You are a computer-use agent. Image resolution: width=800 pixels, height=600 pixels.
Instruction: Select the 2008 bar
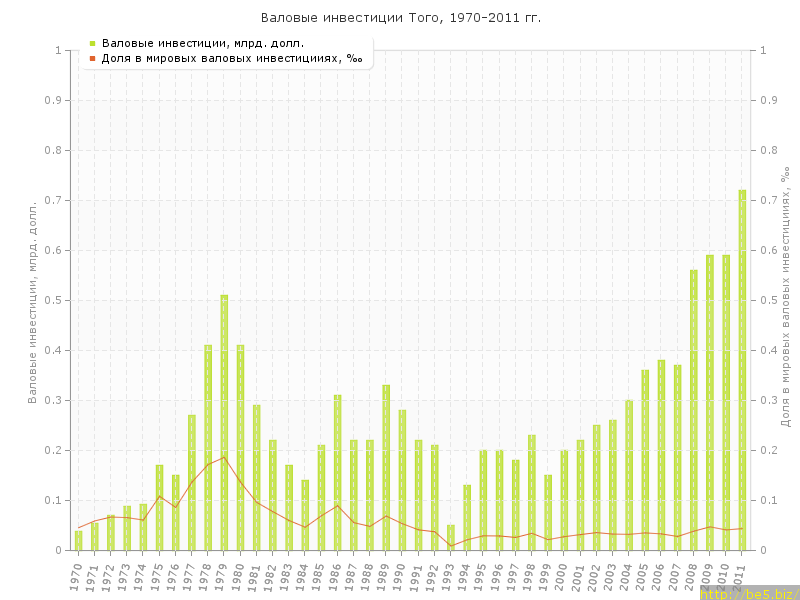pos(694,410)
